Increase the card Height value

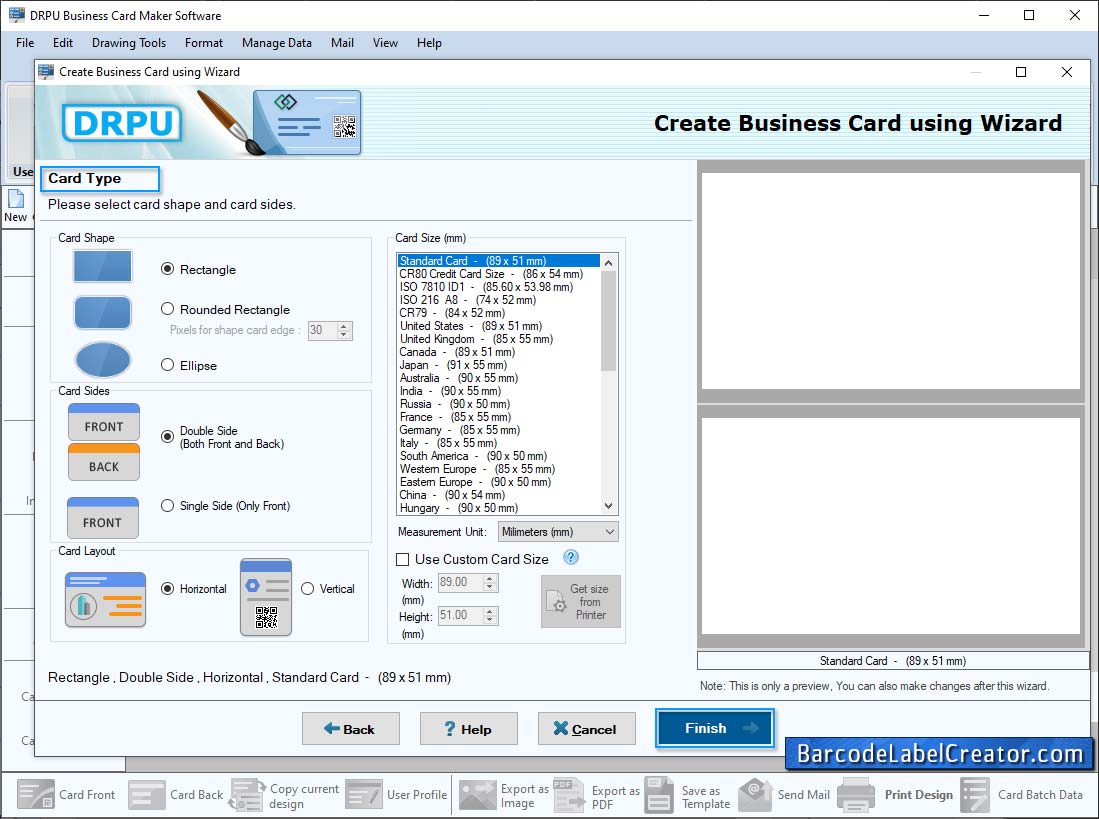pos(491,611)
